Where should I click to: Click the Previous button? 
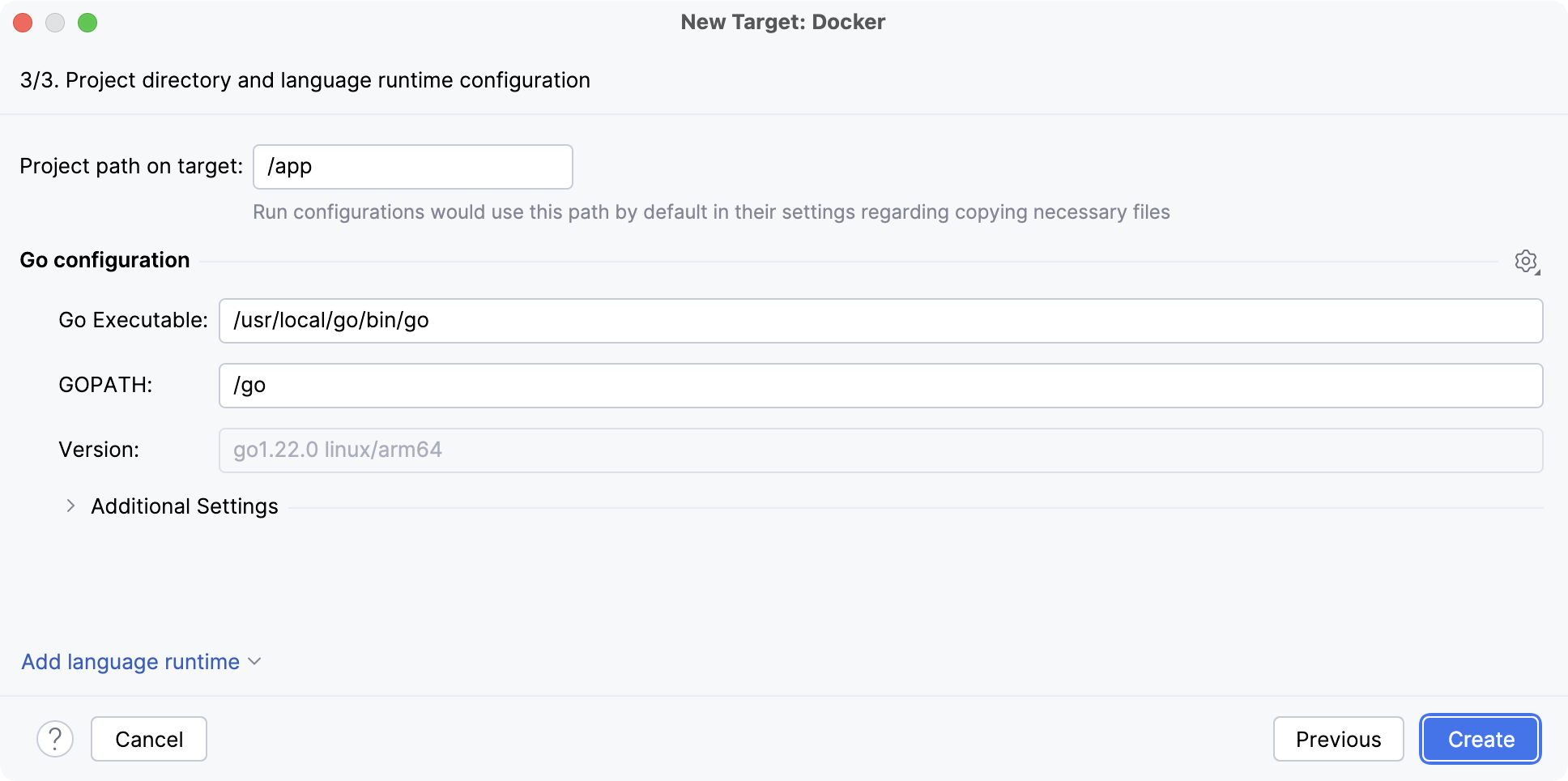(x=1338, y=738)
